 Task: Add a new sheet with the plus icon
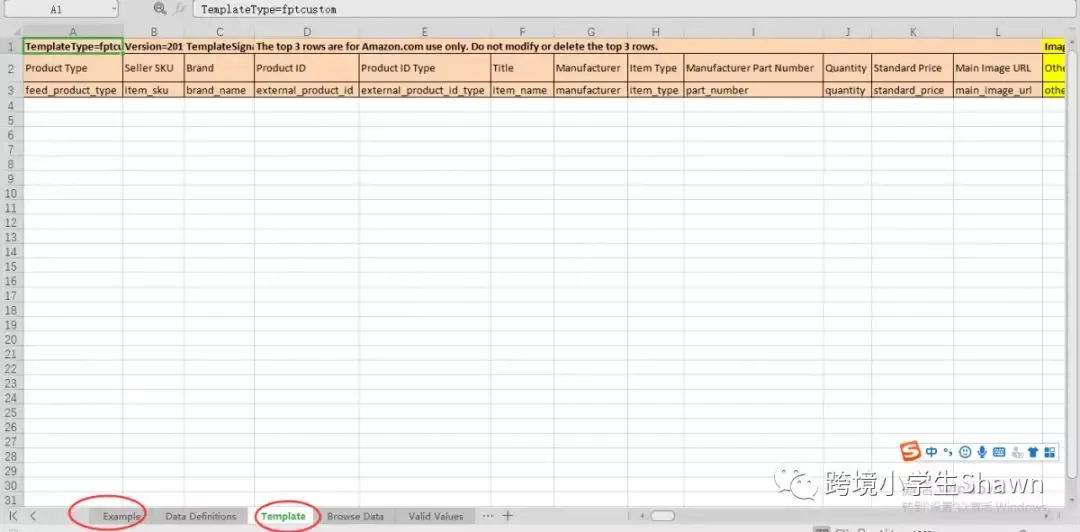click(508, 515)
